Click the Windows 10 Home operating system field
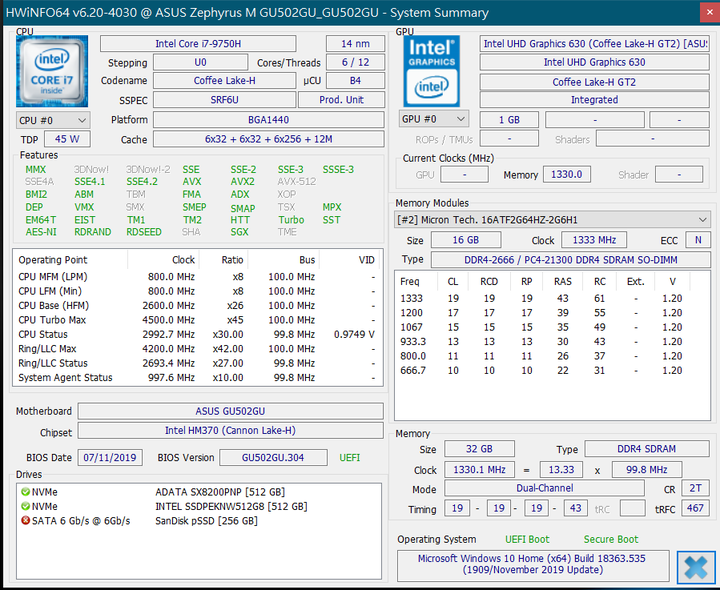This screenshot has height=590, width=720. tap(533, 564)
